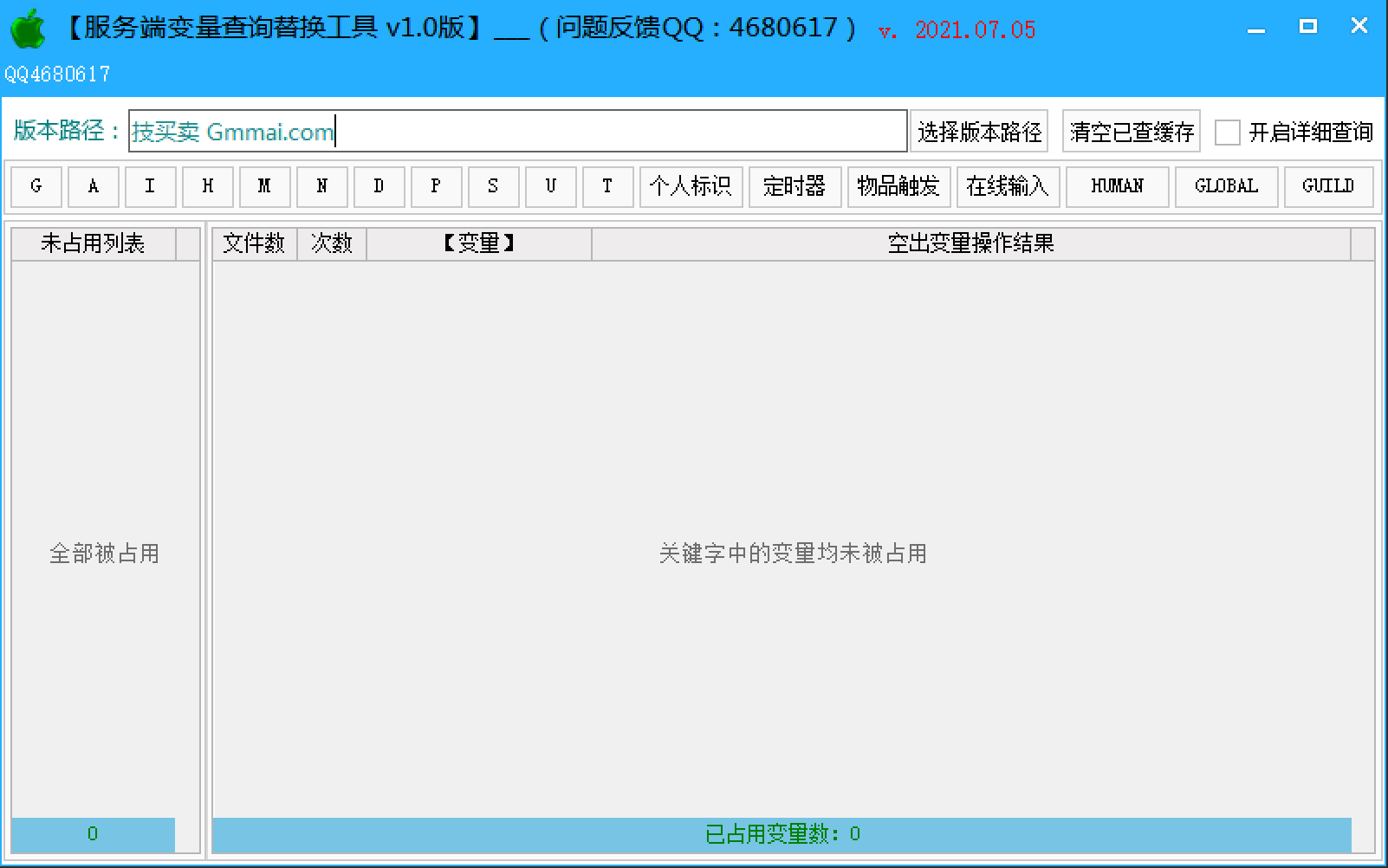The width and height of the screenshot is (1388, 868).
Task: Click the P variable button
Action: tap(437, 186)
